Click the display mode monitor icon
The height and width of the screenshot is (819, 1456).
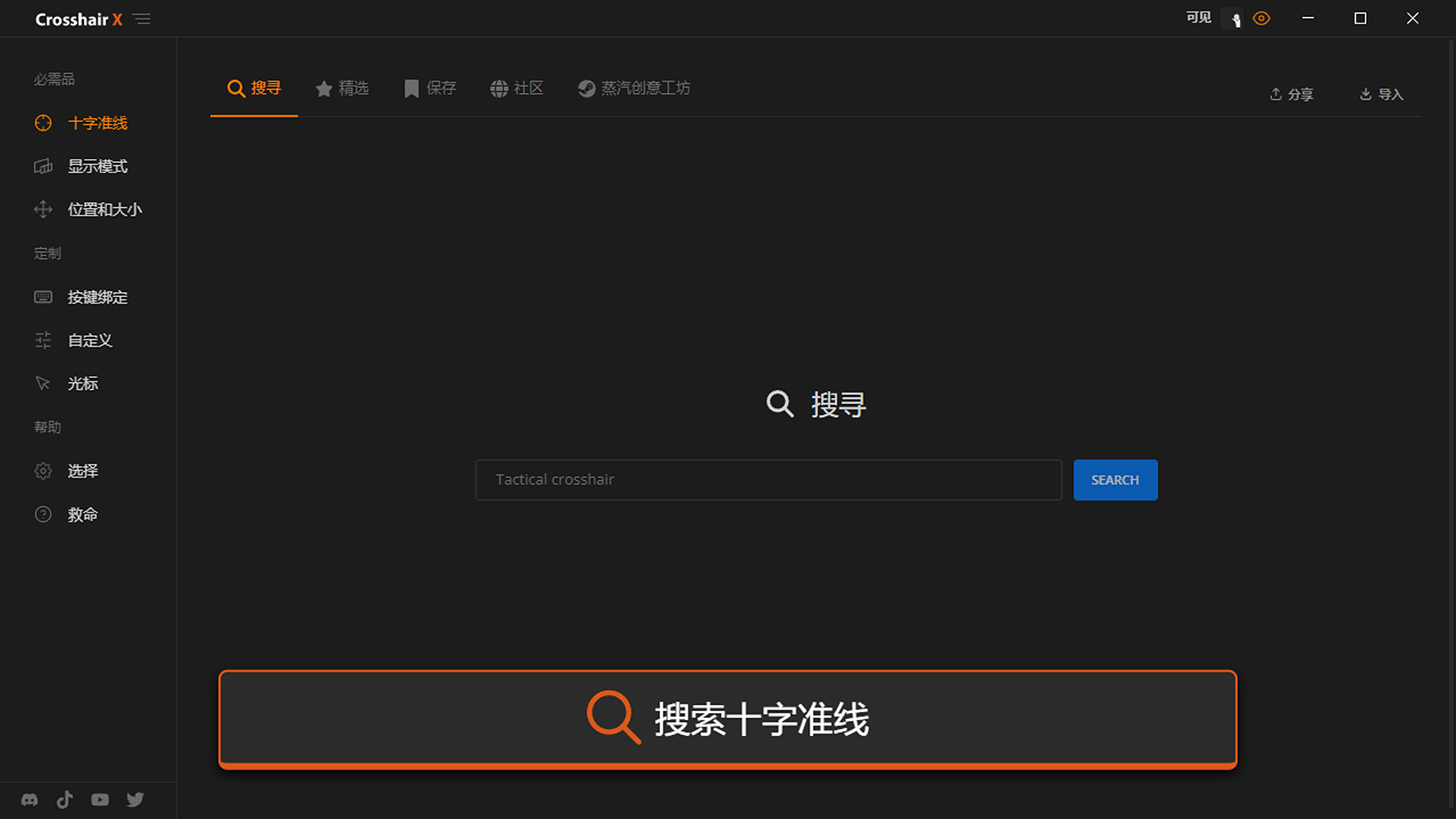click(43, 166)
